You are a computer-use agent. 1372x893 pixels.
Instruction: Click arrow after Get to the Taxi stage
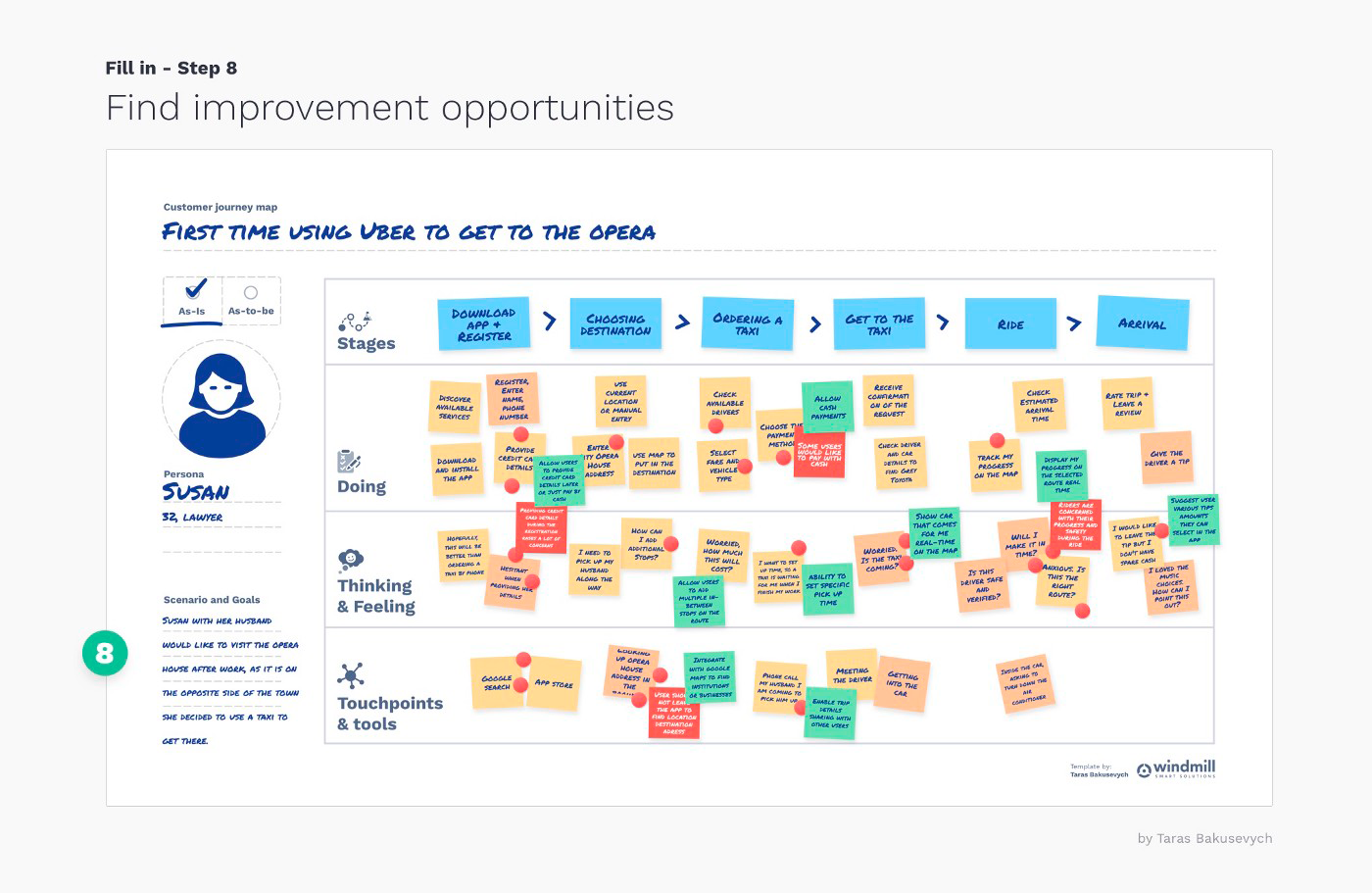coord(943,322)
